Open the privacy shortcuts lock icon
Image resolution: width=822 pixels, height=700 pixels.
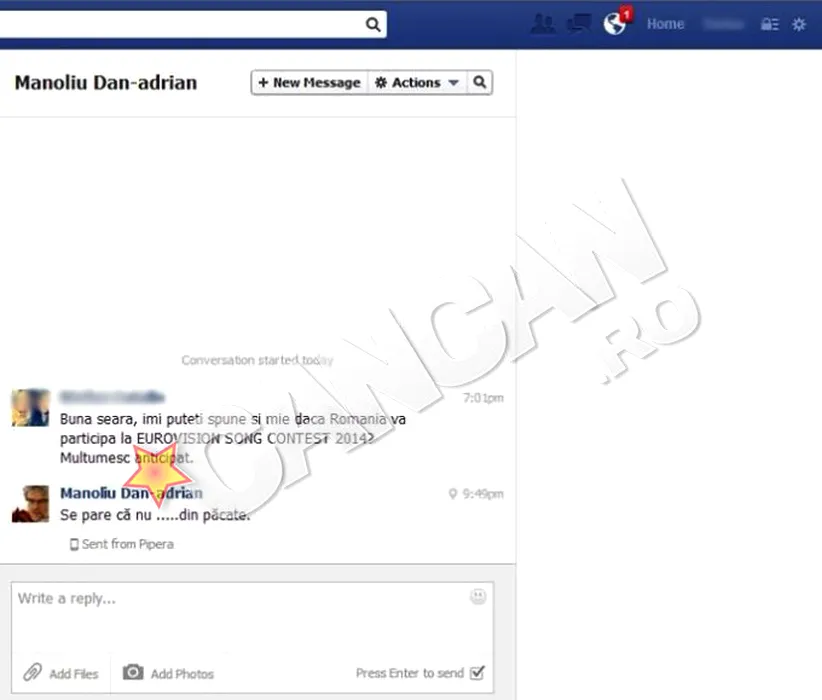point(769,25)
